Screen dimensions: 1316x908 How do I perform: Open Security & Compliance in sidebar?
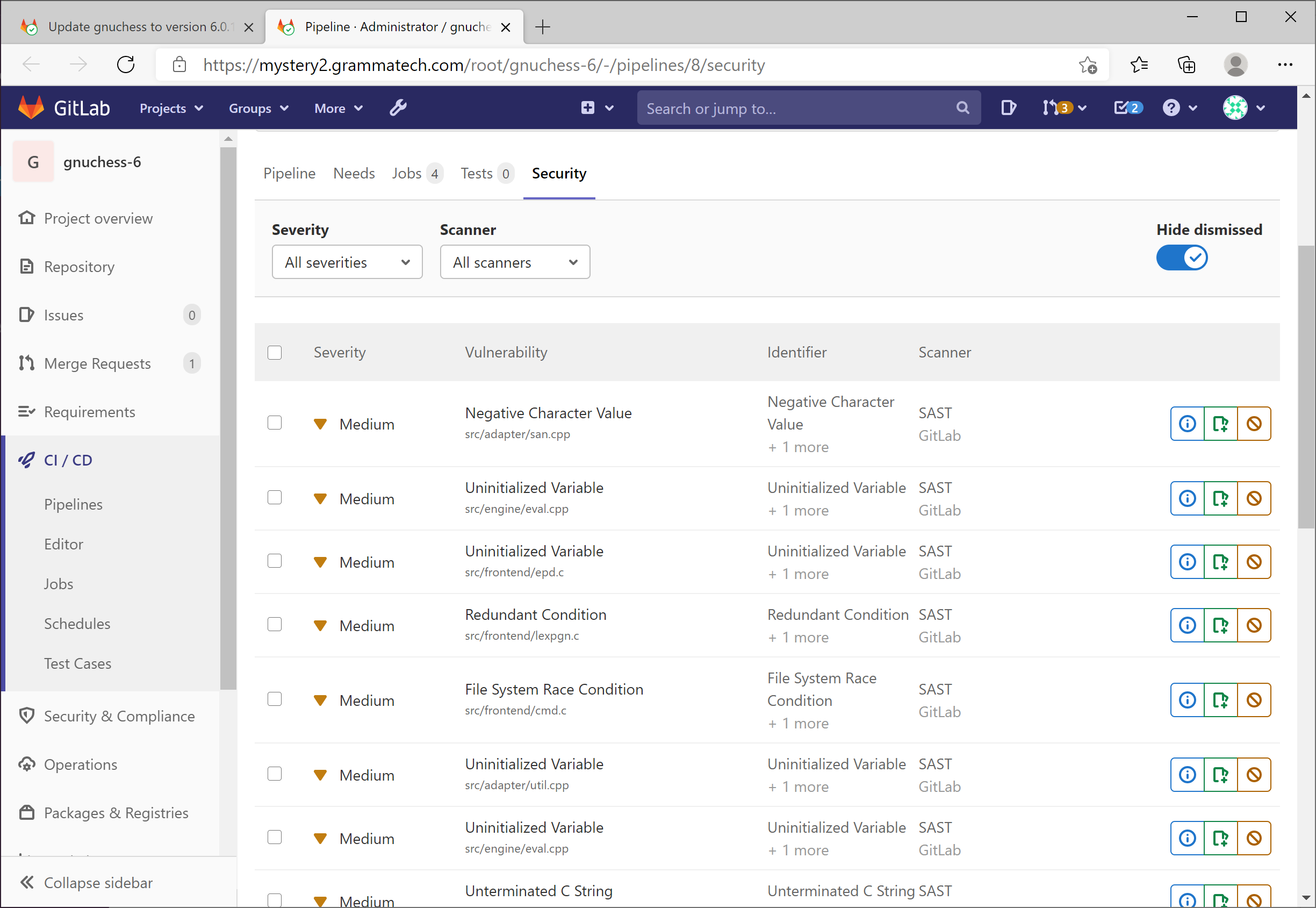[x=119, y=716]
